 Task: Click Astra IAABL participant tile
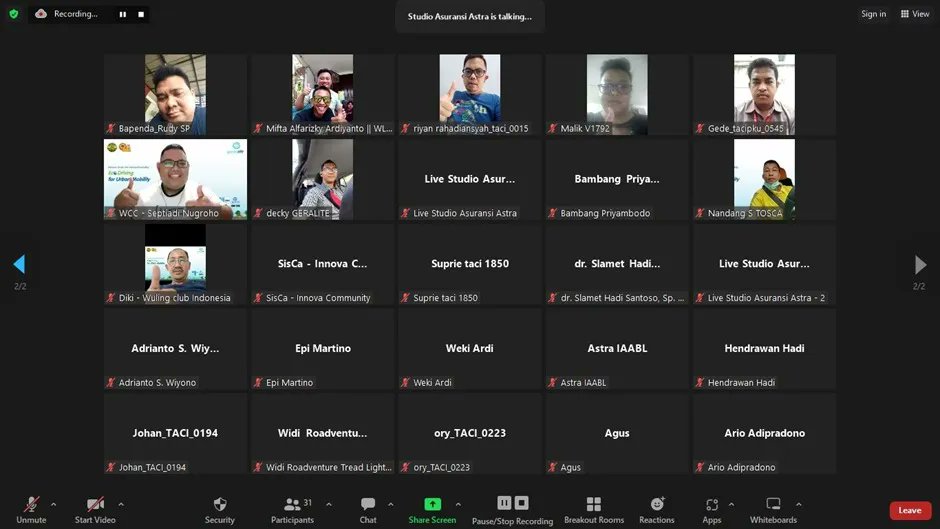click(617, 348)
